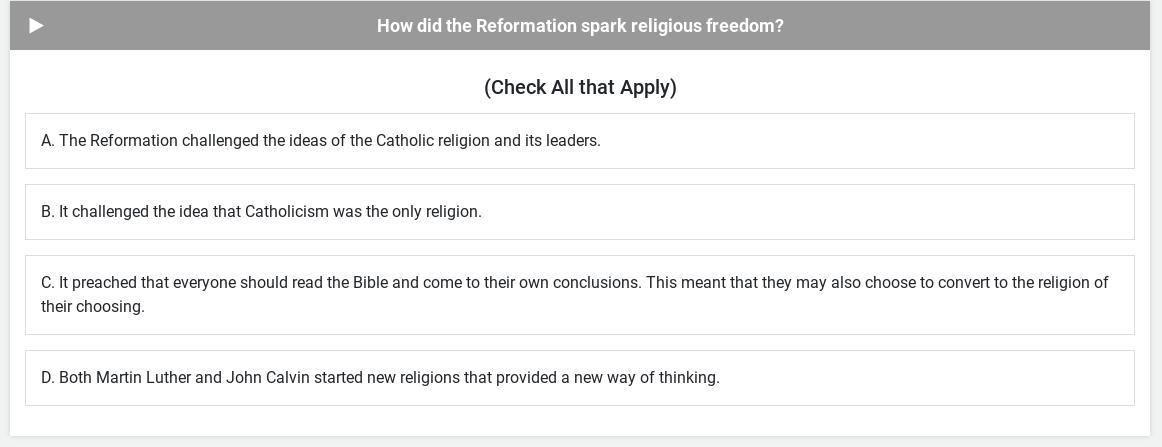Click the question title text in header
Viewport: 1162px width, 447px height.
580,26
